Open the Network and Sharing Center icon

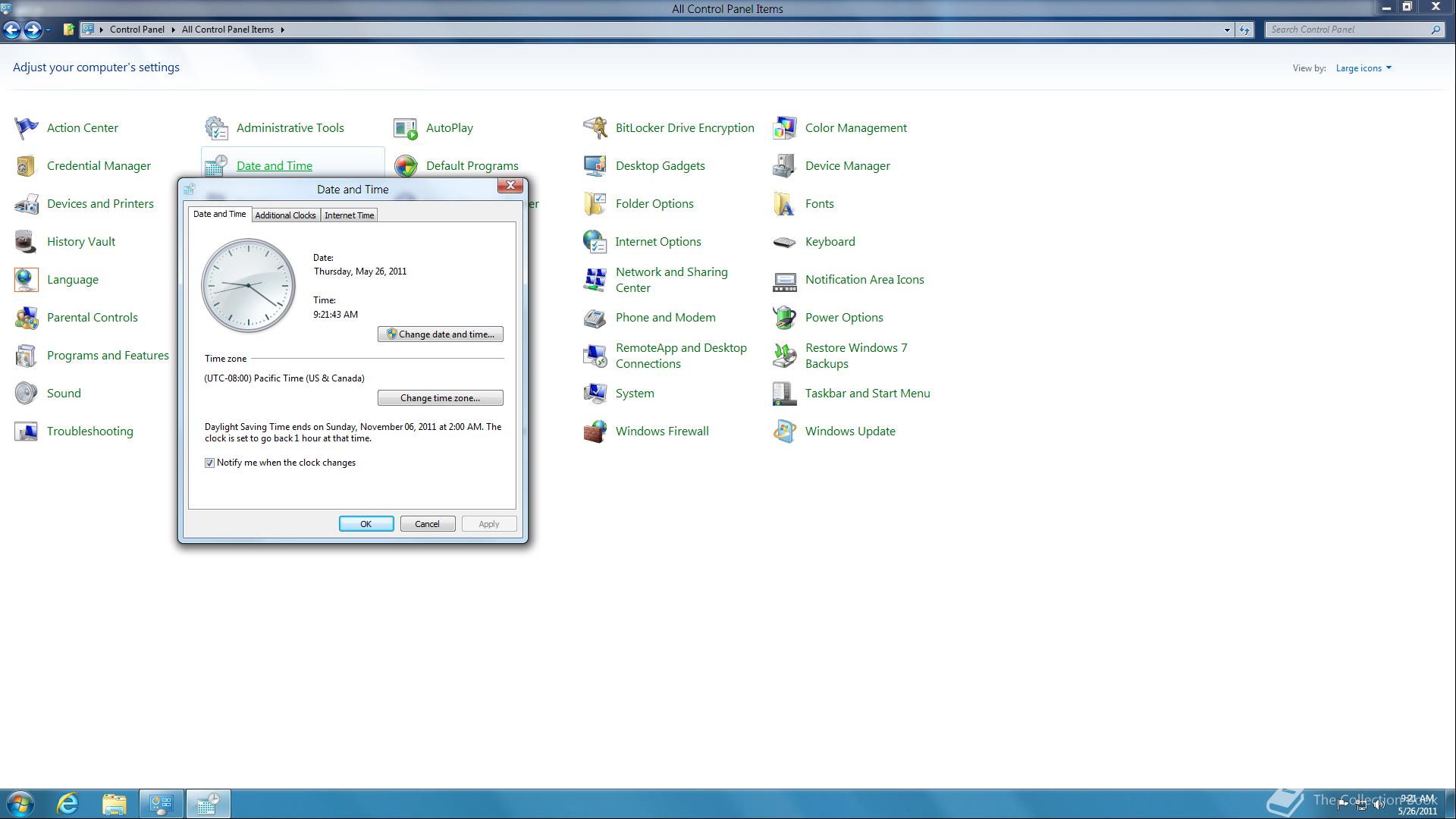(595, 280)
